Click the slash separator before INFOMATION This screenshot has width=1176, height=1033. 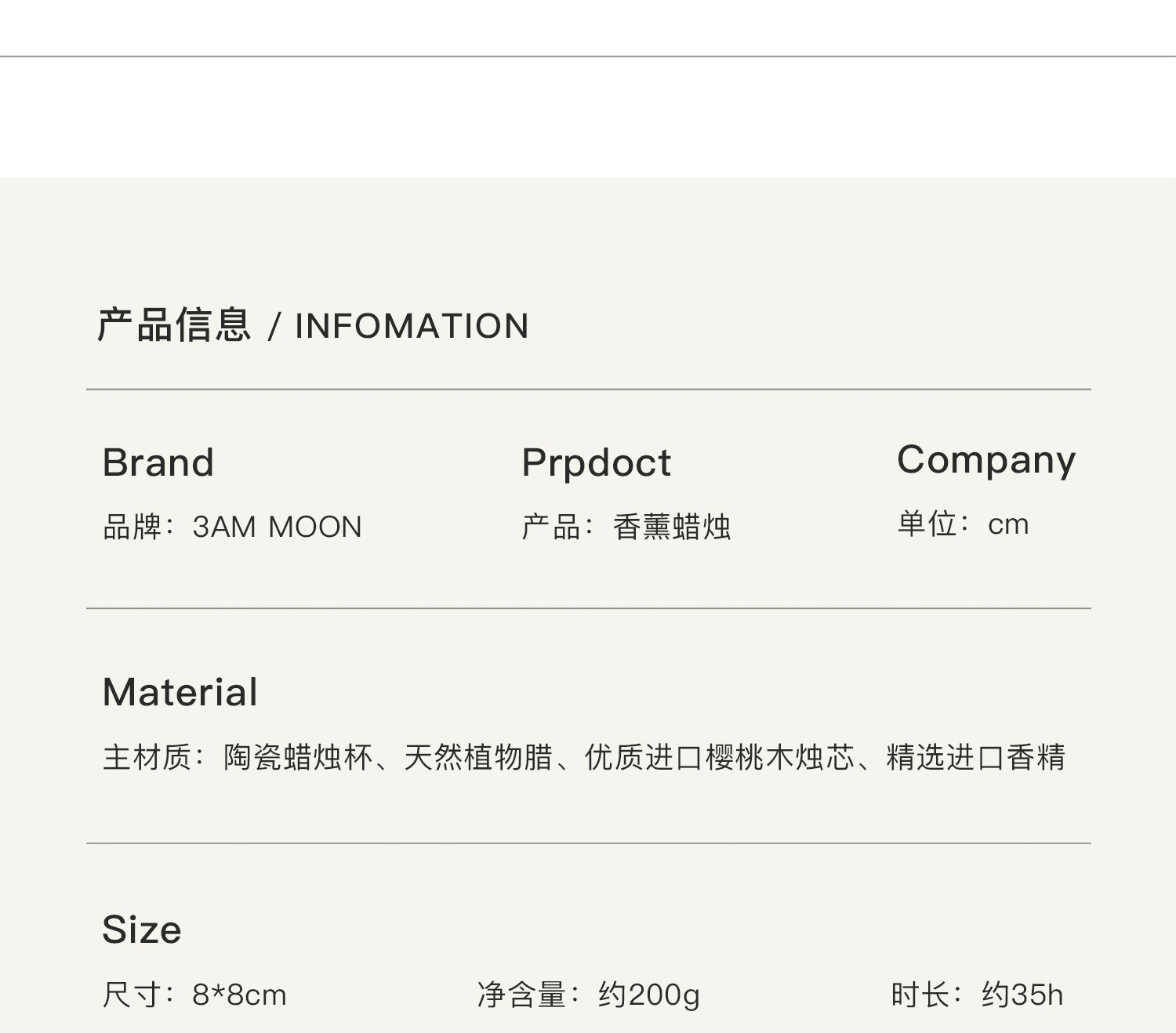(274, 327)
